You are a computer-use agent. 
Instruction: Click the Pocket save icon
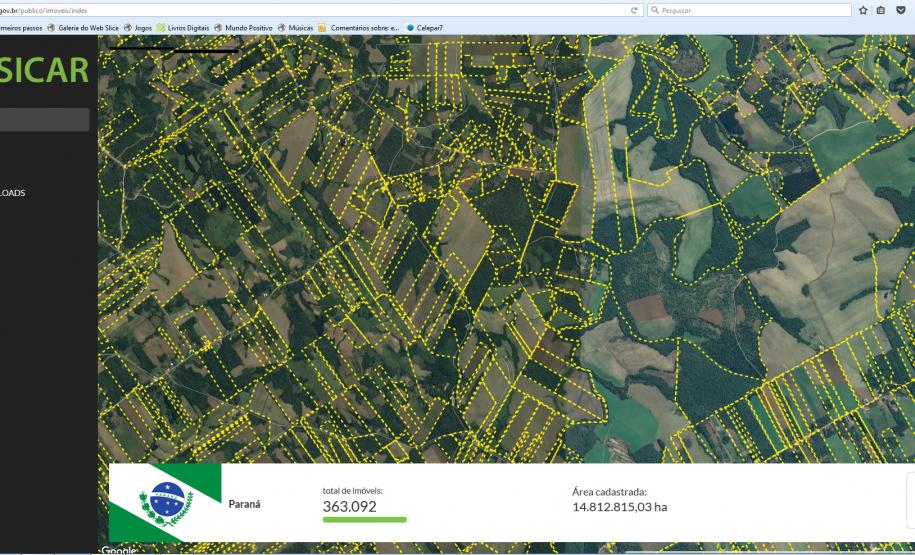tap(902, 10)
